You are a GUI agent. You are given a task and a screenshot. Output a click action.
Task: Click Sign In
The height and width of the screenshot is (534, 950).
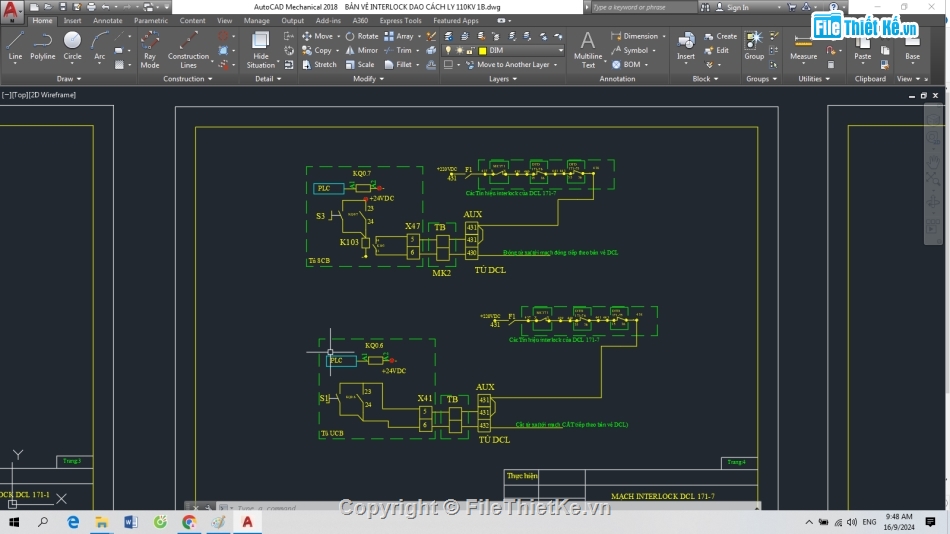(x=732, y=7)
